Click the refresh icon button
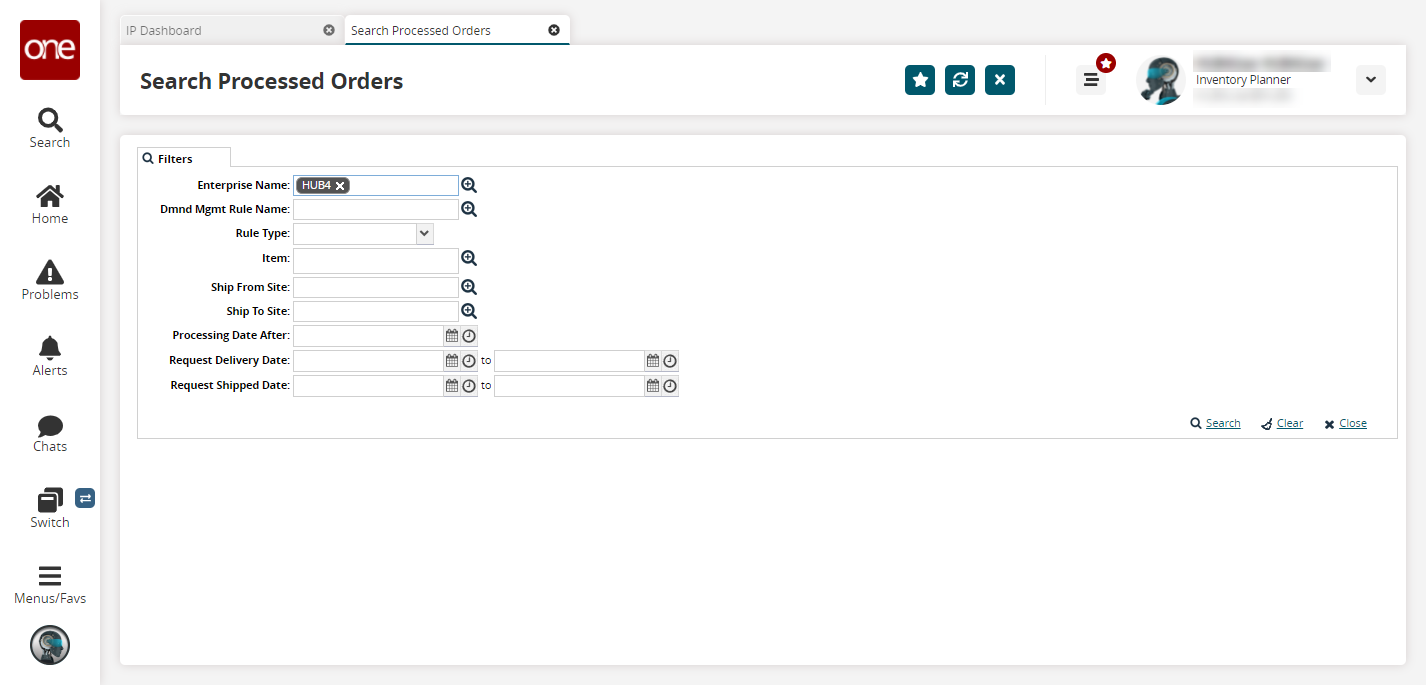The image size is (1426, 685). [x=960, y=80]
